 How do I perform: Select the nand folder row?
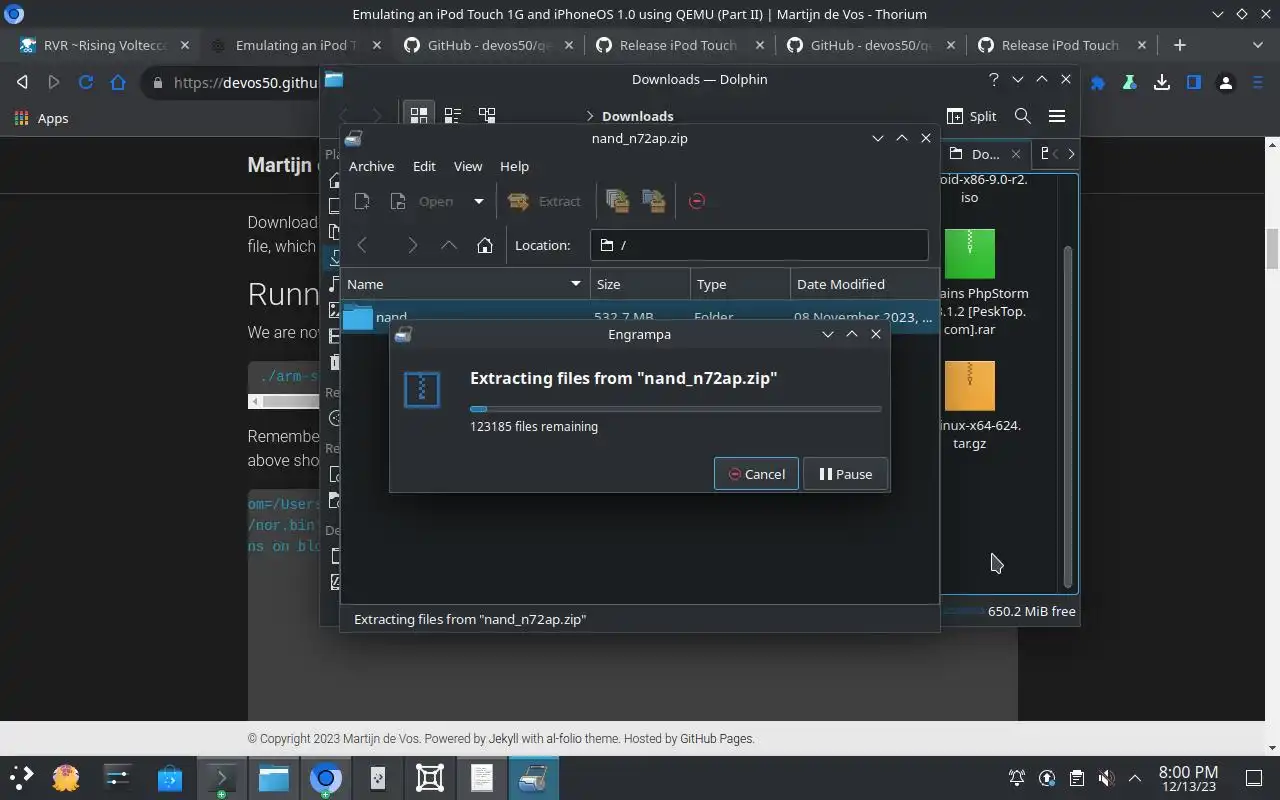[640, 316]
